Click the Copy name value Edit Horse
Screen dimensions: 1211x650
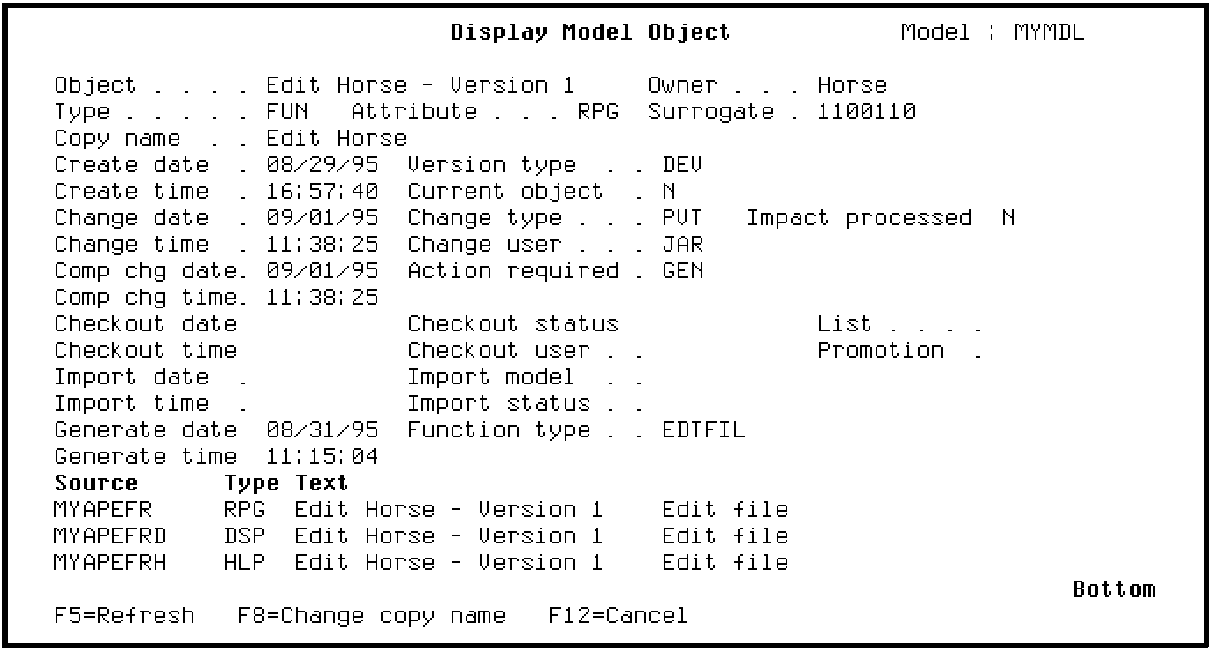point(336,138)
